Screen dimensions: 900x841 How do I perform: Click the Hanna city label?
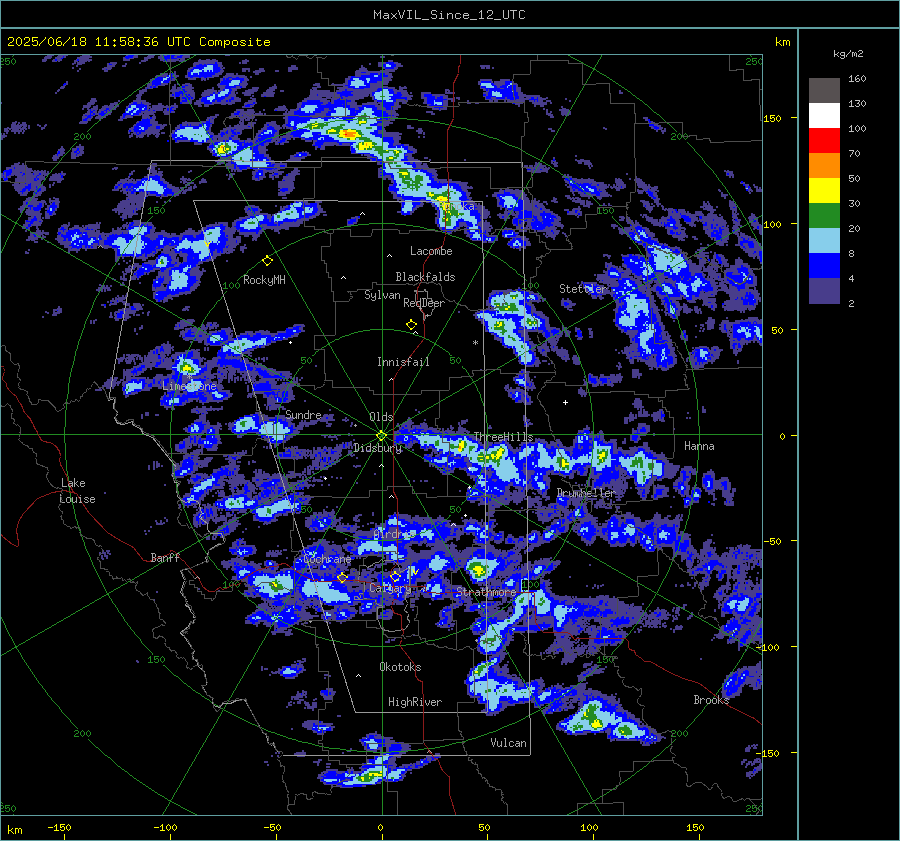click(699, 446)
